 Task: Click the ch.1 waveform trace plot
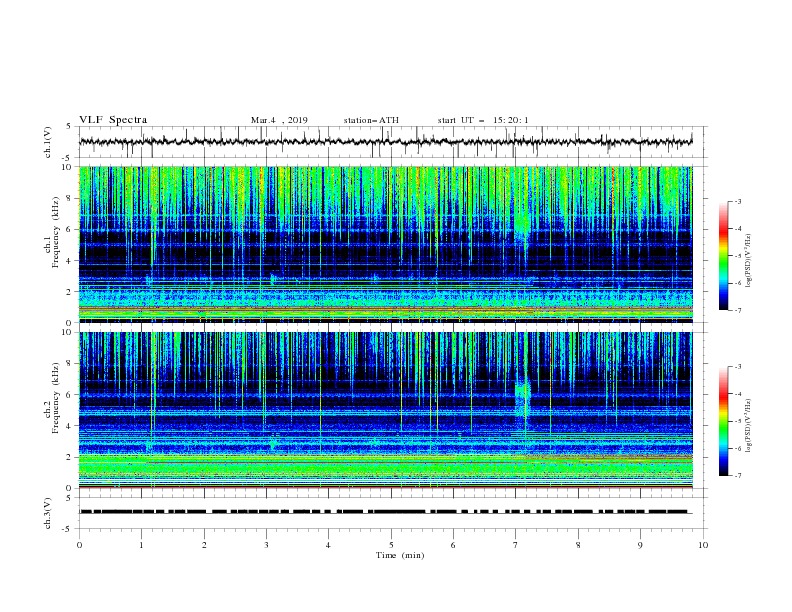[386, 142]
